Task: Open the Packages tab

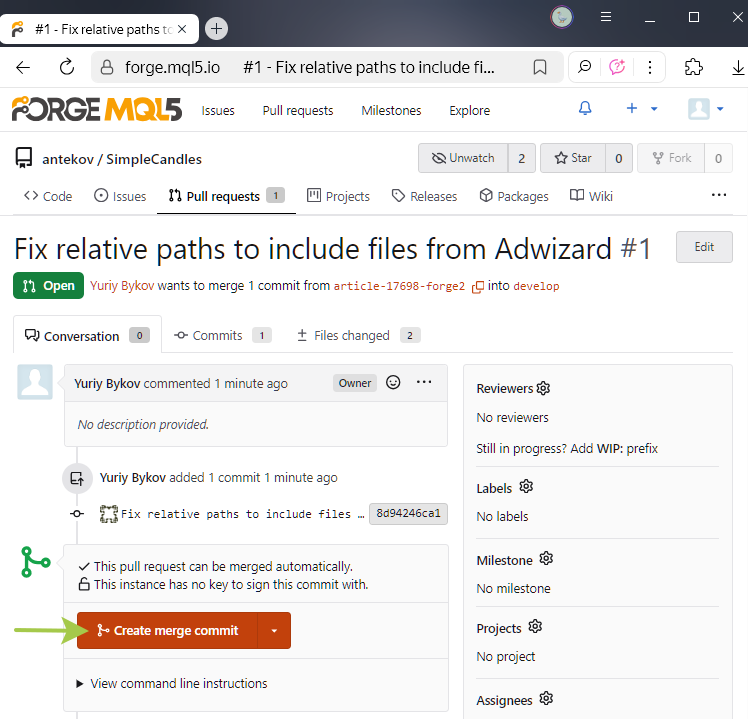Action: (514, 196)
